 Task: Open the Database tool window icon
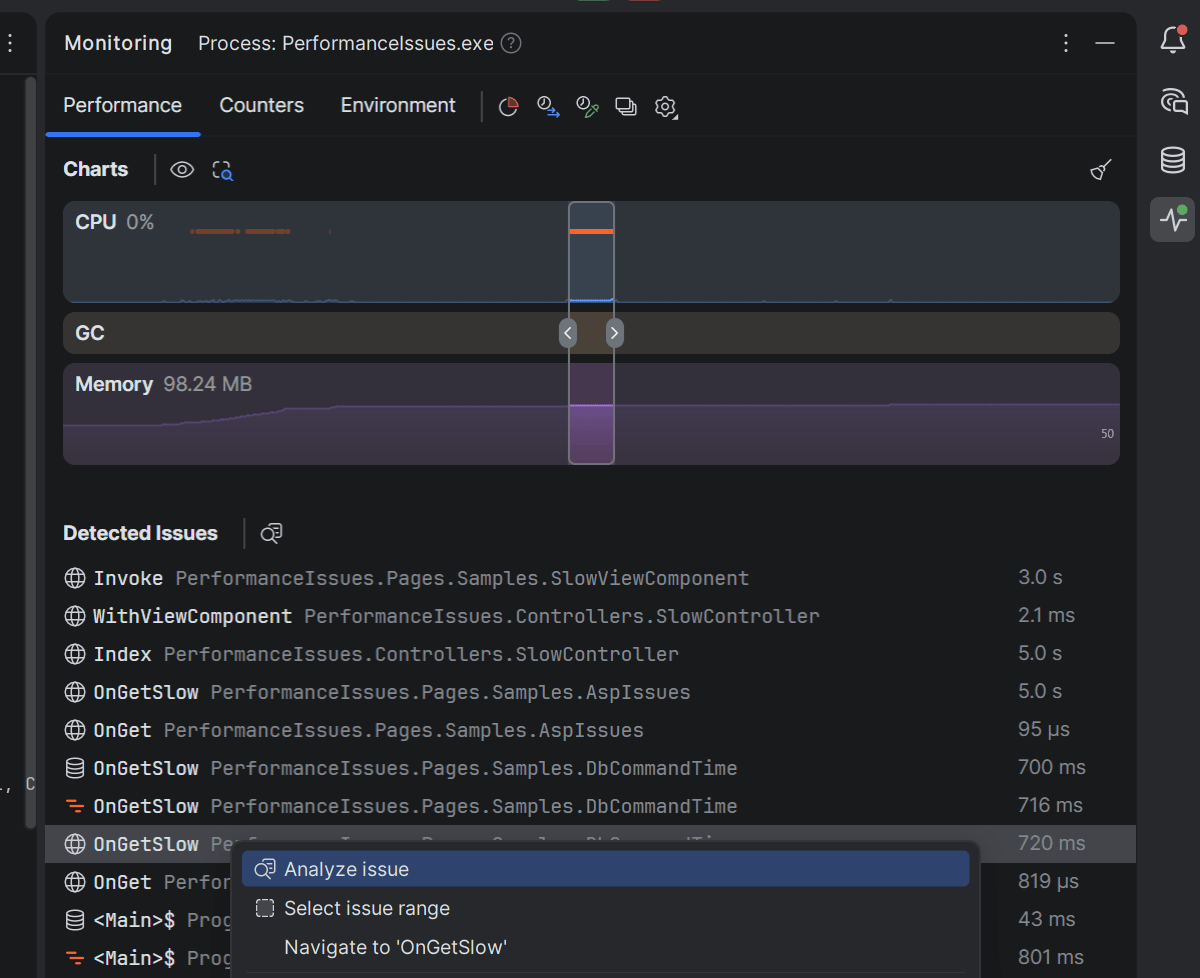click(1172, 160)
